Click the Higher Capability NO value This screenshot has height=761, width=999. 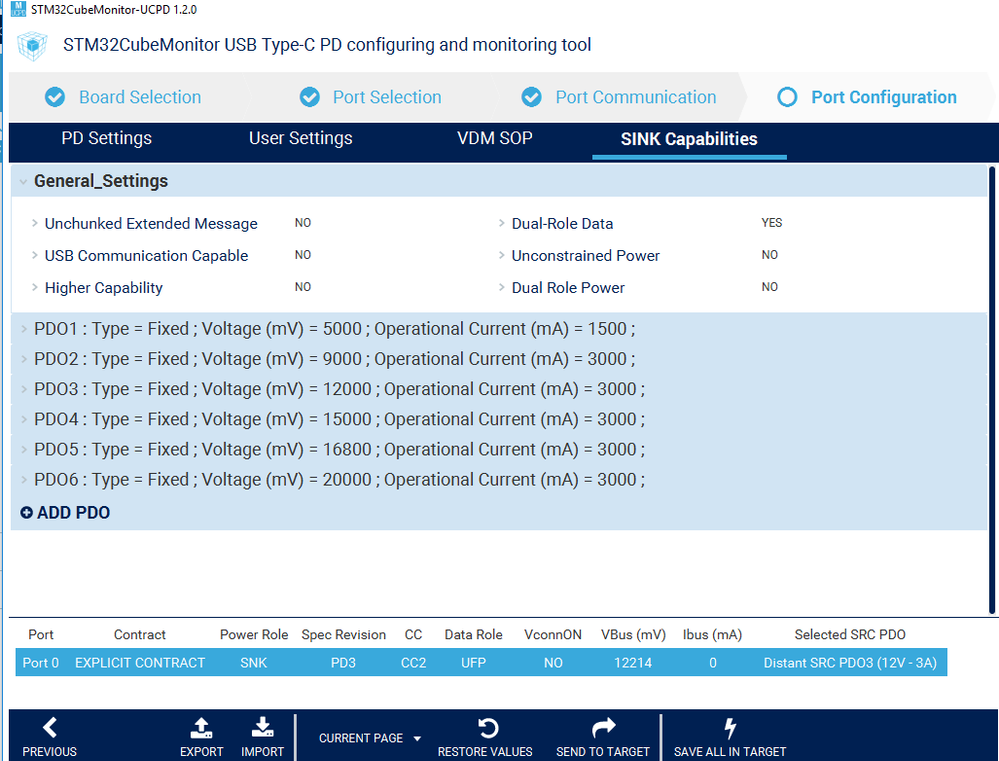tap(303, 287)
